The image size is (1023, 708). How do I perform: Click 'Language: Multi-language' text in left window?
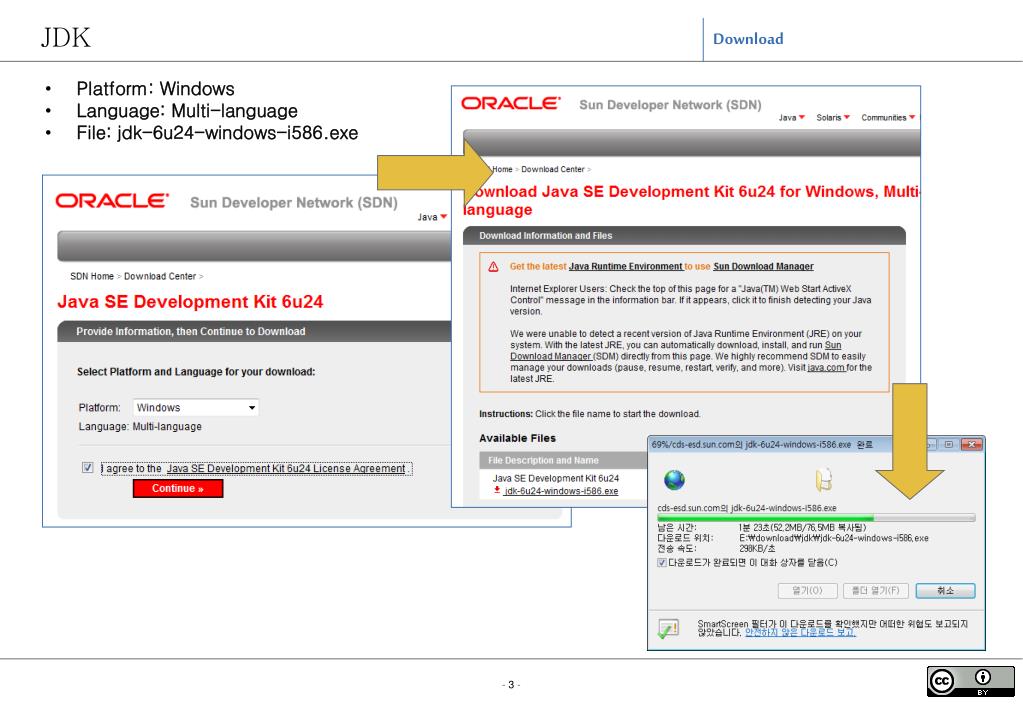pos(140,427)
